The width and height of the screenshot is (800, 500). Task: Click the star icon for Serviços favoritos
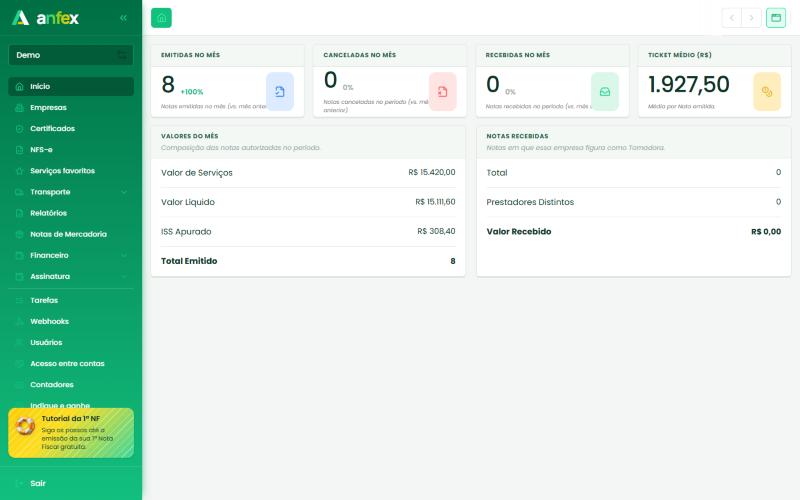[19, 171]
